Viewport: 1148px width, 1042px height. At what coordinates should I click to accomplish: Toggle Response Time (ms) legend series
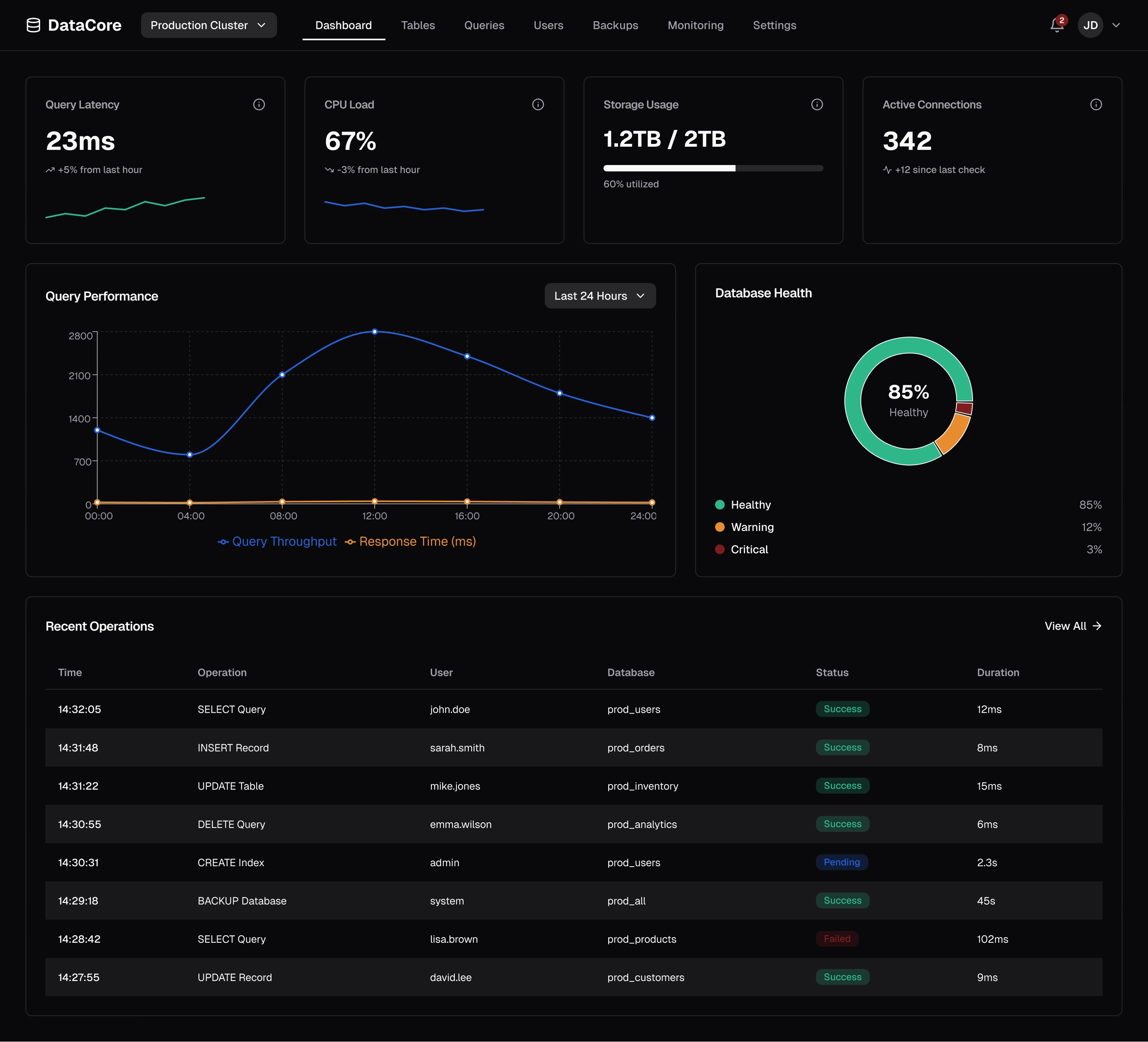pyautogui.click(x=411, y=541)
